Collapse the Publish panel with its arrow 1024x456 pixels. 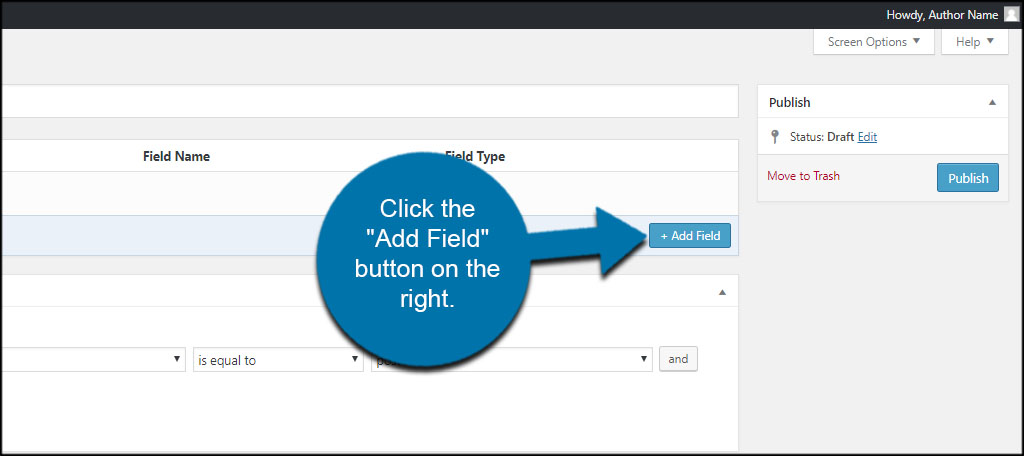coord(992,102)
